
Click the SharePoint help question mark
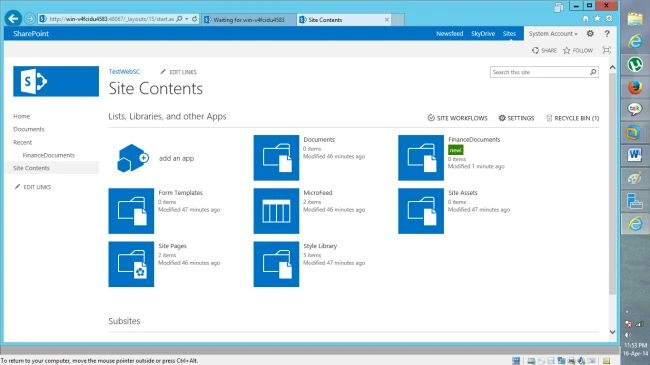[x=607, y=34]
